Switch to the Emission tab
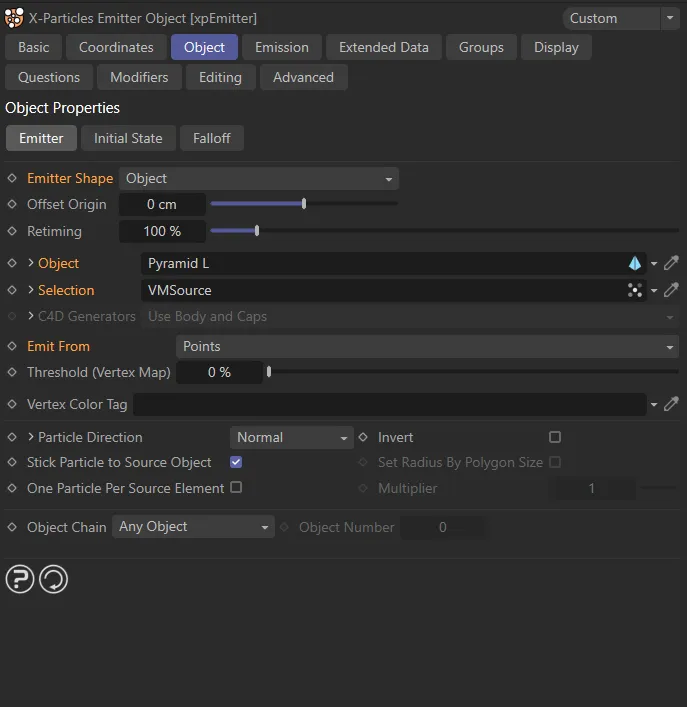The height and width of the screenshot is (707, 687). coord(282,47)
